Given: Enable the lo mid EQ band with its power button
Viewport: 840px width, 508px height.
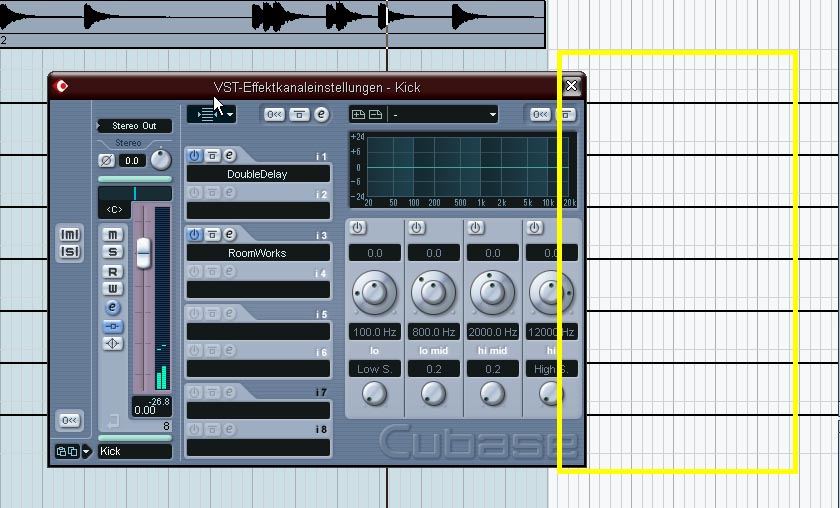Looking at the screenshot, I should (417, 227).
